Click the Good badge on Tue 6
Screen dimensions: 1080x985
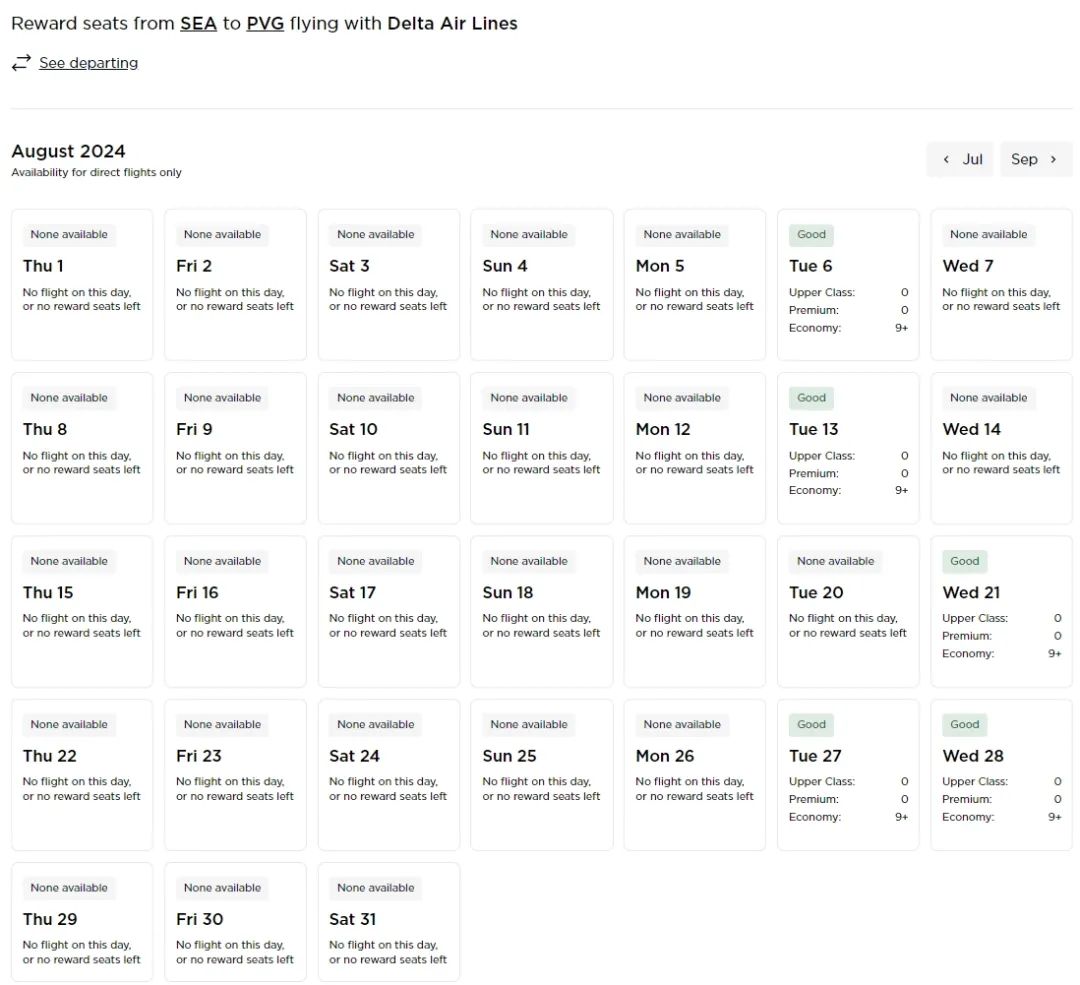[x=811, y=235]
